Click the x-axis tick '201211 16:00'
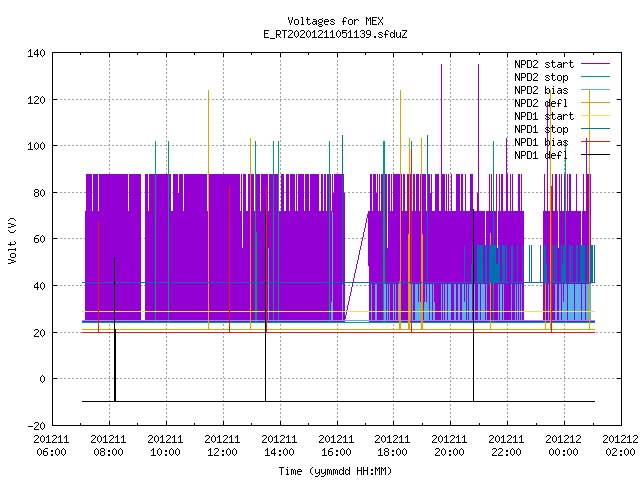Screen dimensions: 640x480 point(336,446)
